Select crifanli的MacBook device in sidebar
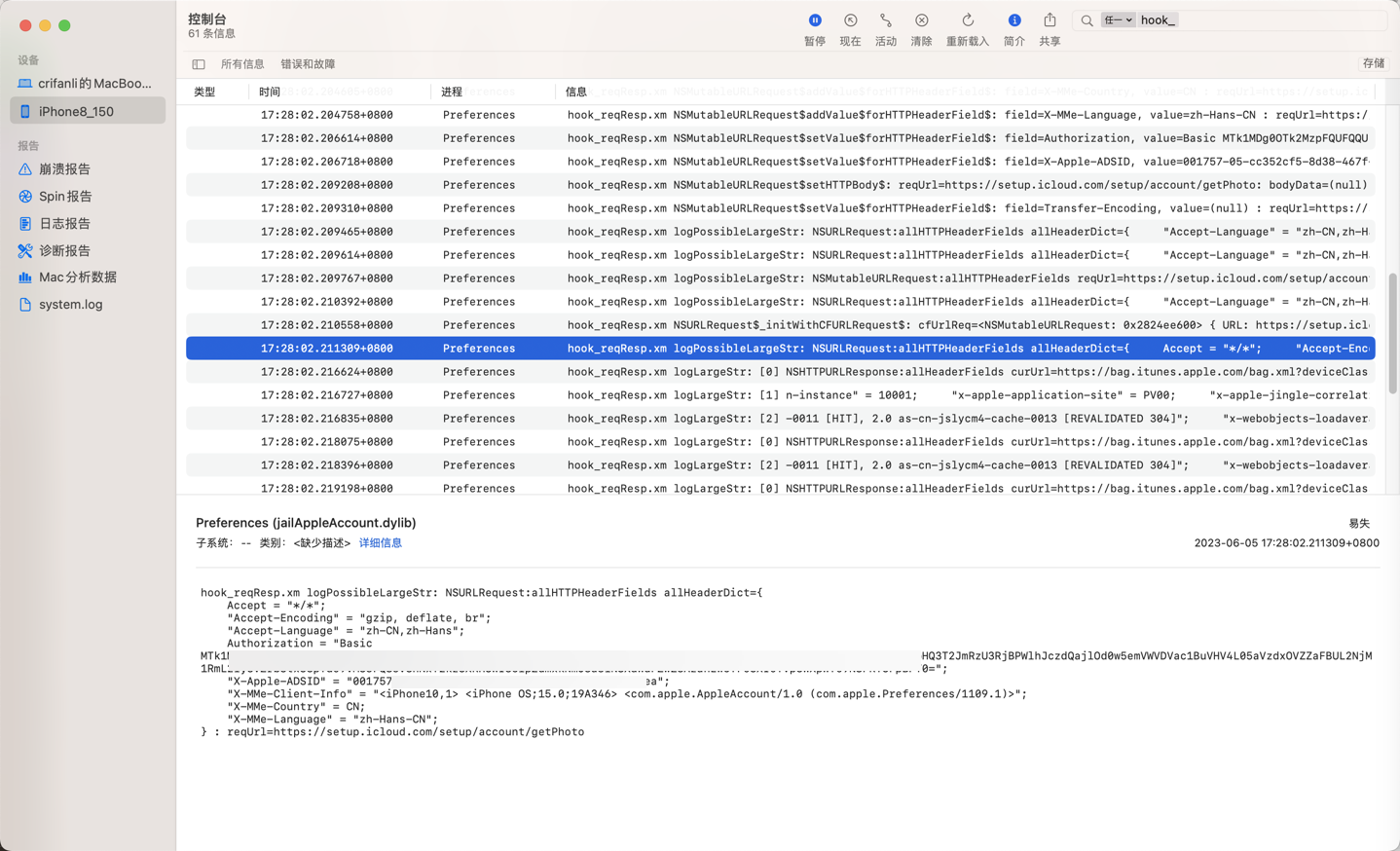This screenshot has height=851, width=1400. (x=88, y=84)
